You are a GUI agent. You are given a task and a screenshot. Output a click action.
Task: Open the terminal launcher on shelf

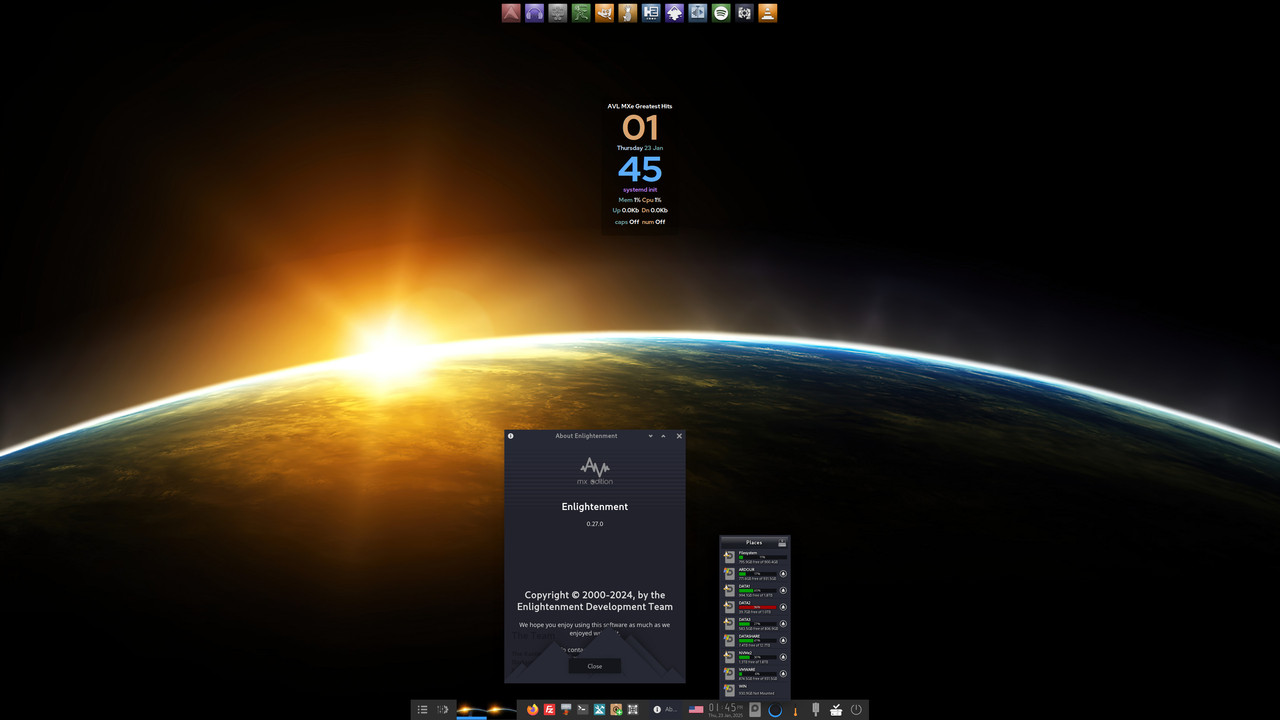(582, 710)
